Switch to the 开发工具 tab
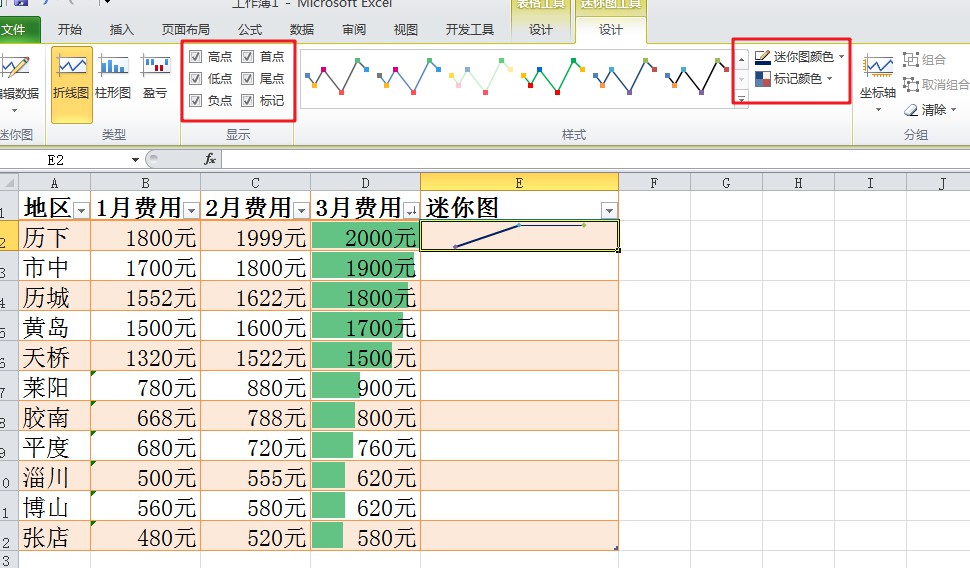The image size is (970, 568). [x=470, y=29]
